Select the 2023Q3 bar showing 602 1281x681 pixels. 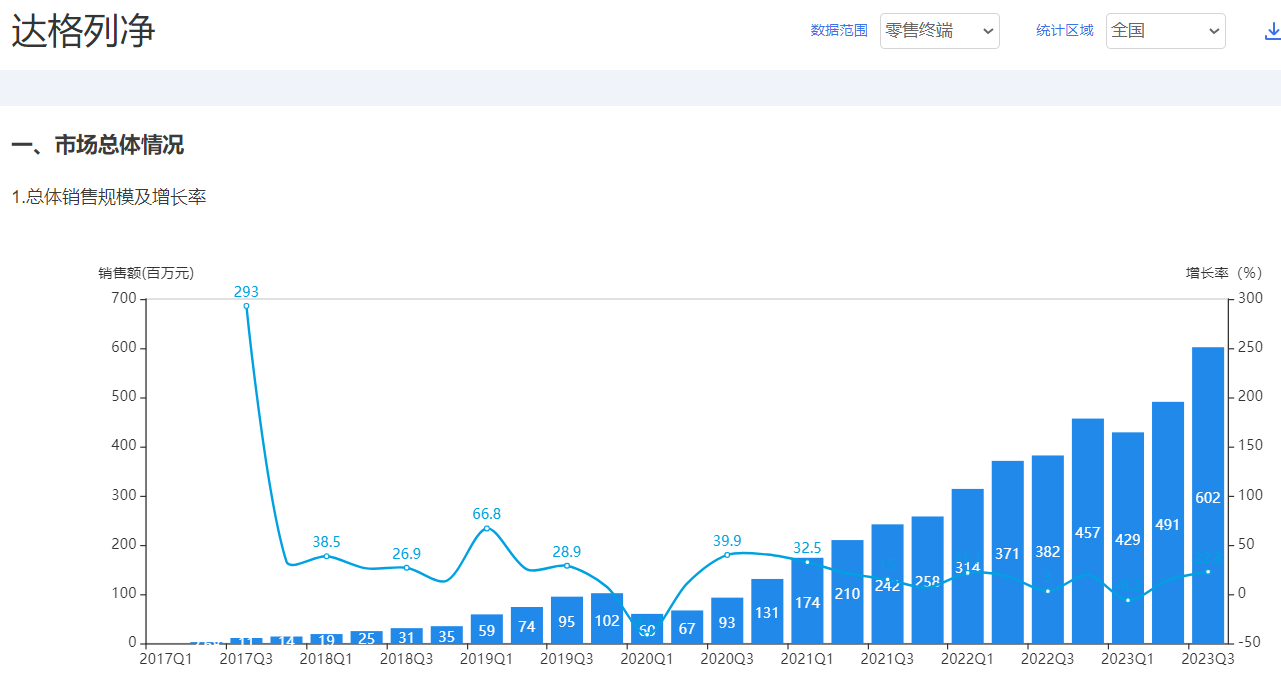coord(1208,495)
